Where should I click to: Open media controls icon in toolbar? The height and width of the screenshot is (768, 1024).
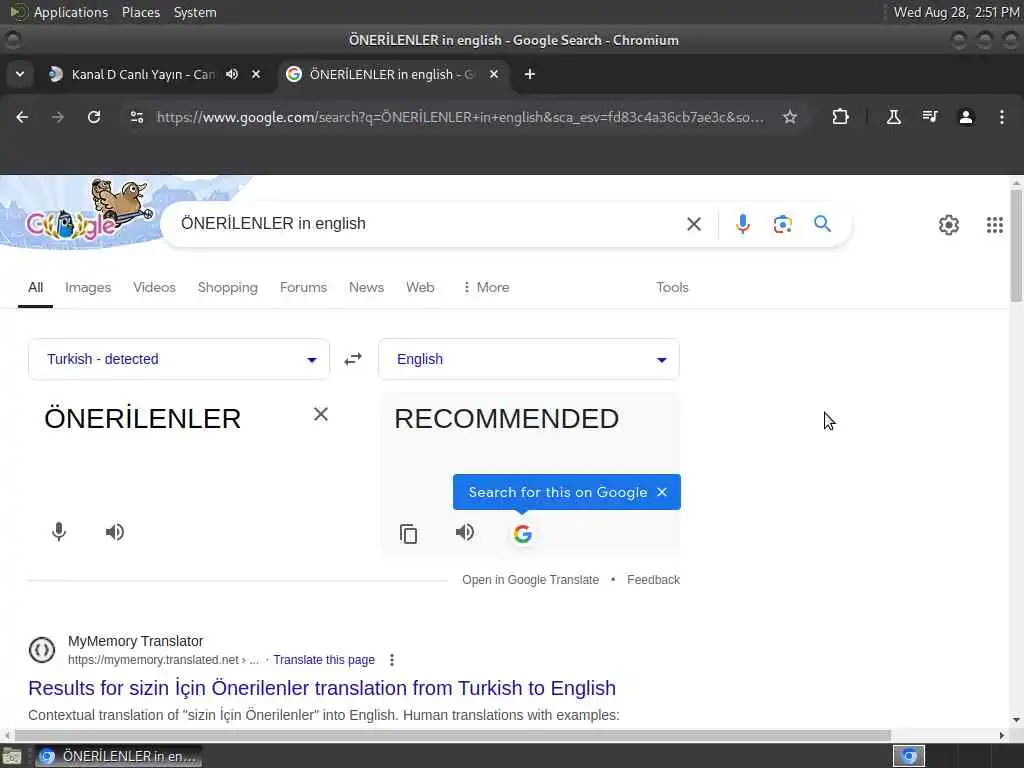tap(929, 117)
